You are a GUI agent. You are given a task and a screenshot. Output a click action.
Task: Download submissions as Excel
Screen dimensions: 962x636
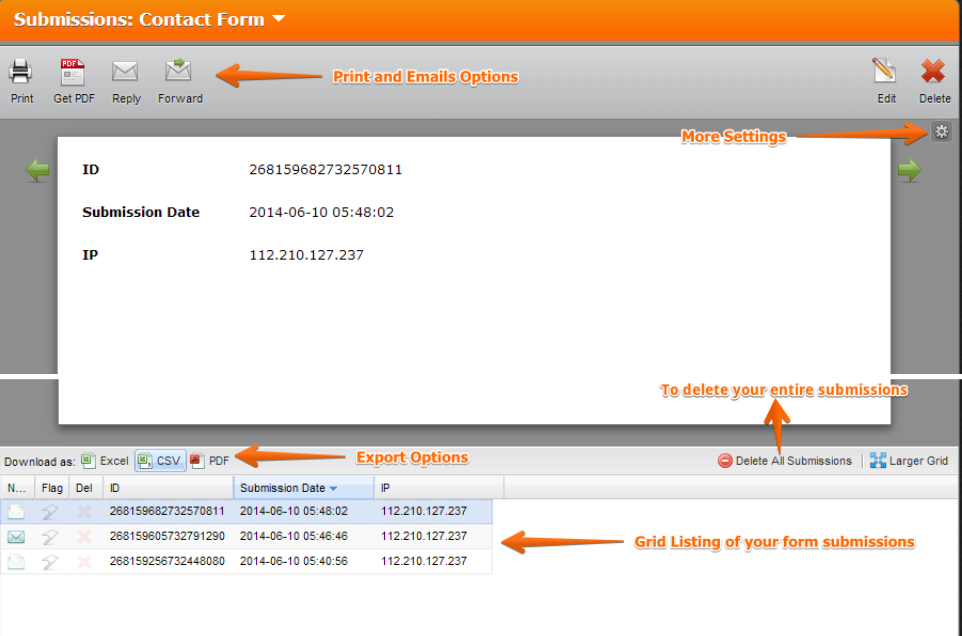[105, 461]
